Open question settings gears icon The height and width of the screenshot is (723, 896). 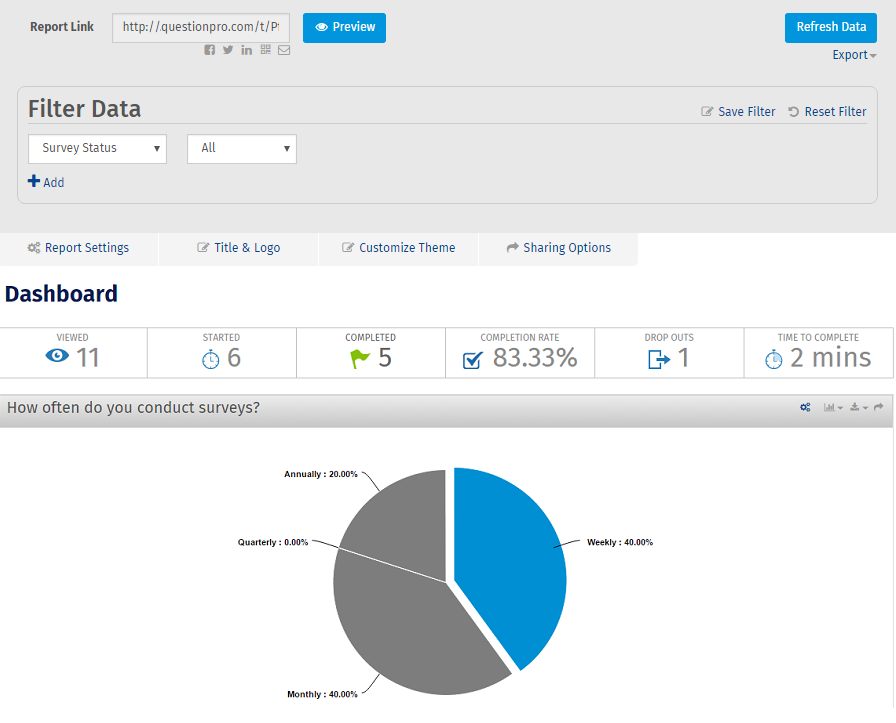click(805, 408)
